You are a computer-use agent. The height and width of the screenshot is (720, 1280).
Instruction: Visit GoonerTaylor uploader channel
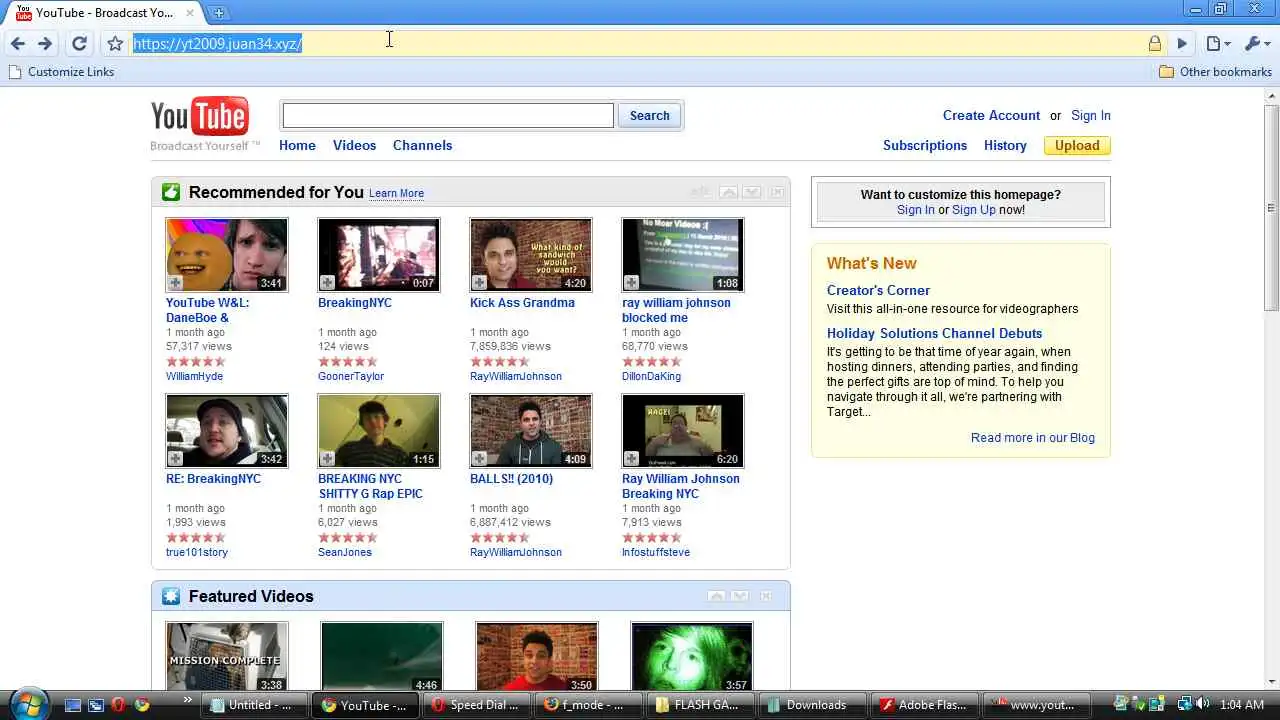click(x=351, y=376)
